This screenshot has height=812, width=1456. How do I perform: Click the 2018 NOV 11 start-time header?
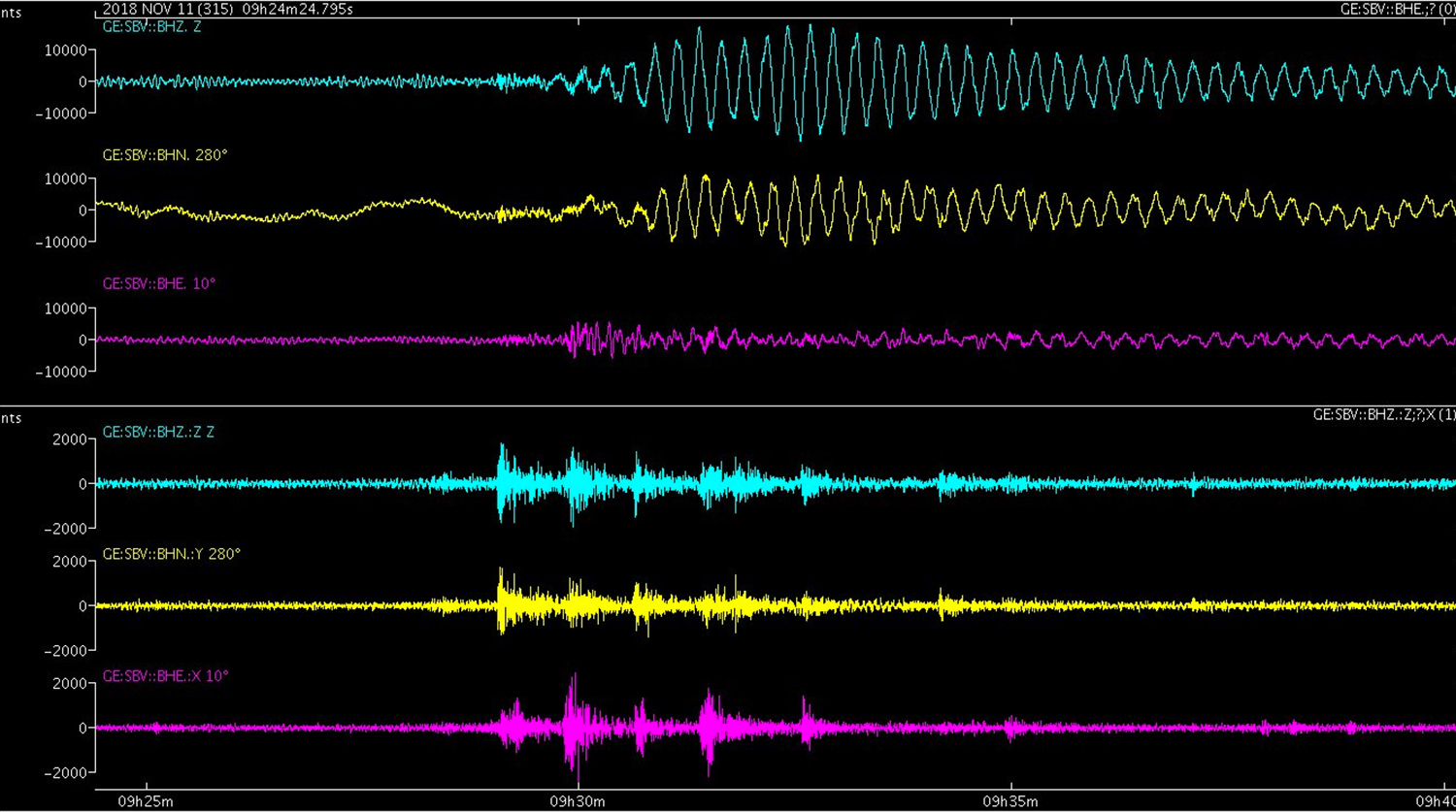pos(228,9)
